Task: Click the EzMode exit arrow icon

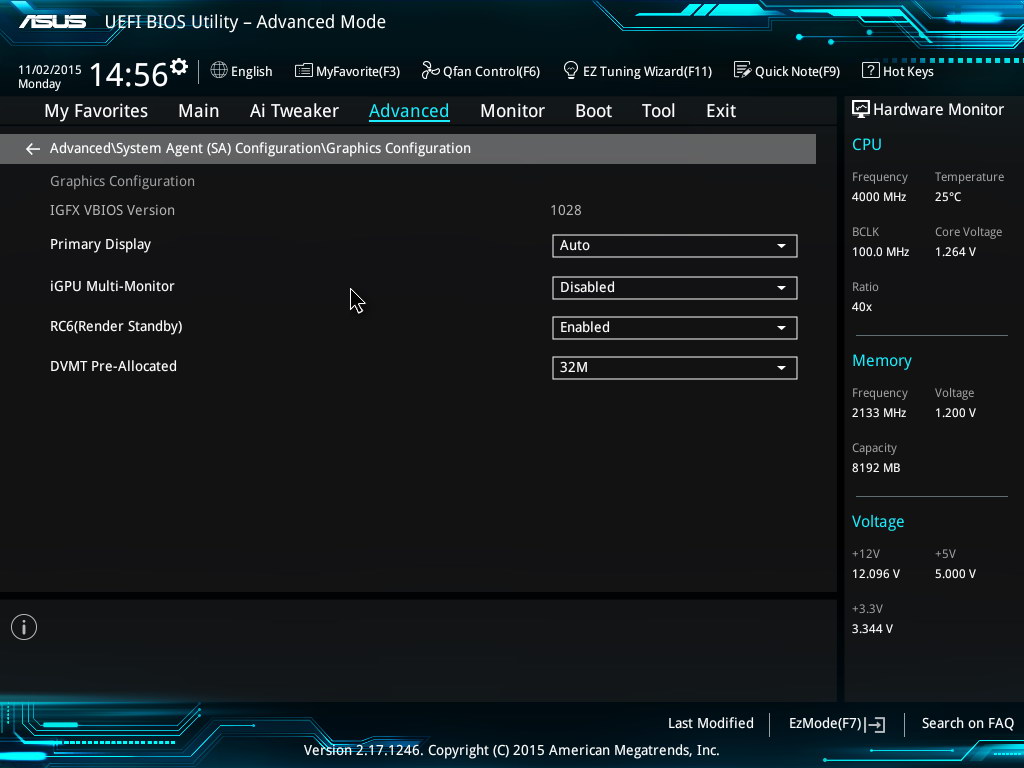Action: [875, 724]
